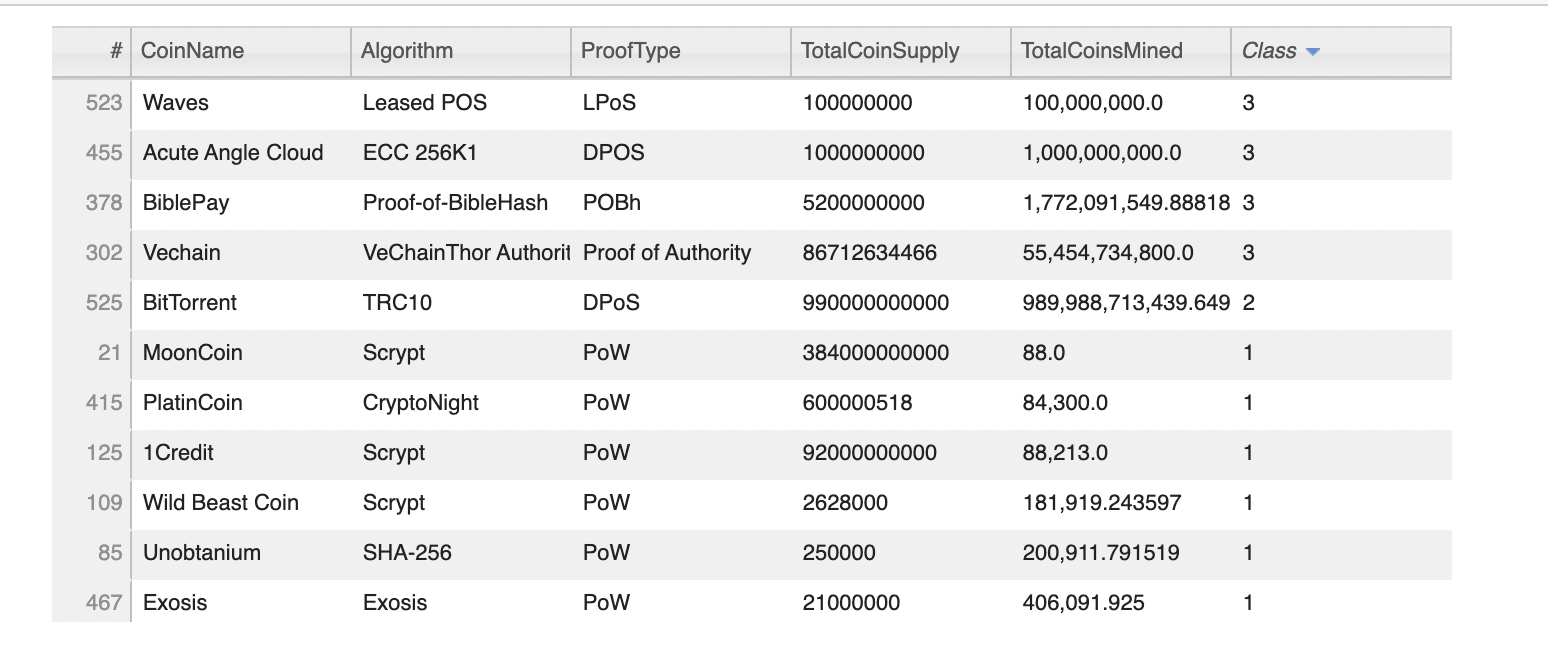The width and height of the screenshot is (1548, 658).
Task: Select the Waves coin name cell
Action: pos(241,103)
